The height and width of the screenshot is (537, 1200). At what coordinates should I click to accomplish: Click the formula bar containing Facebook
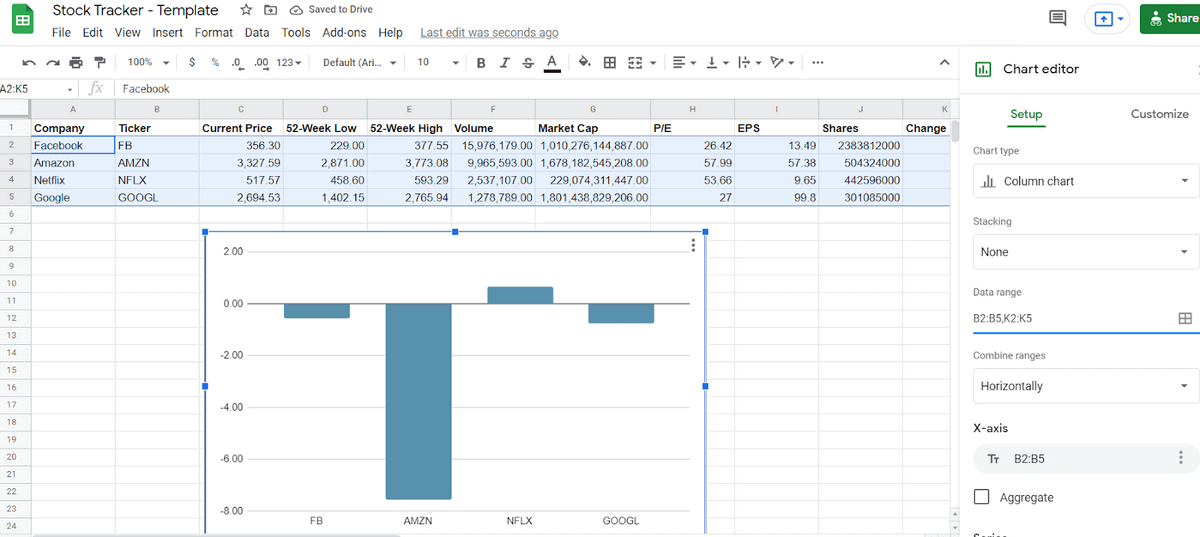point(535,89)
